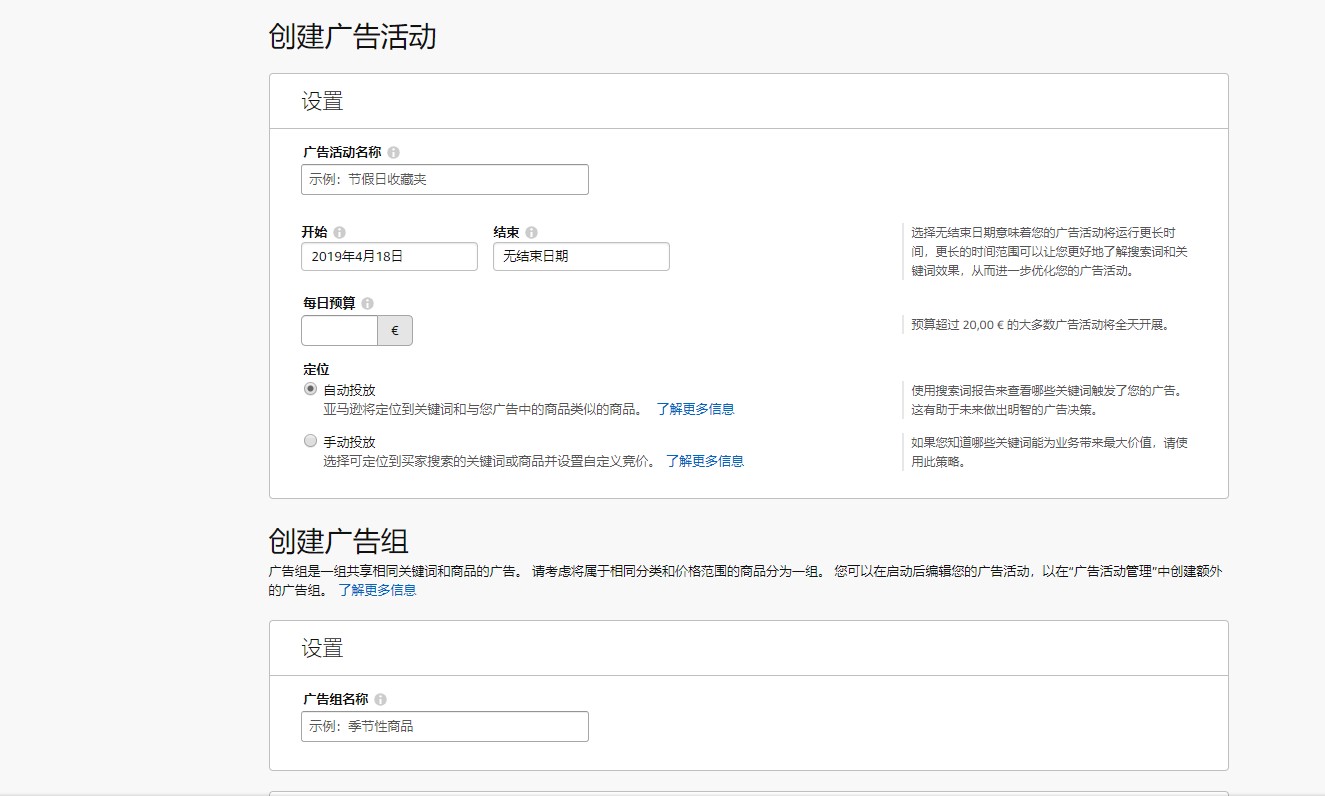1325x796 pixels.
Task: Click hint text 预算超过 20,00 €
Action: coord(1040,325)
